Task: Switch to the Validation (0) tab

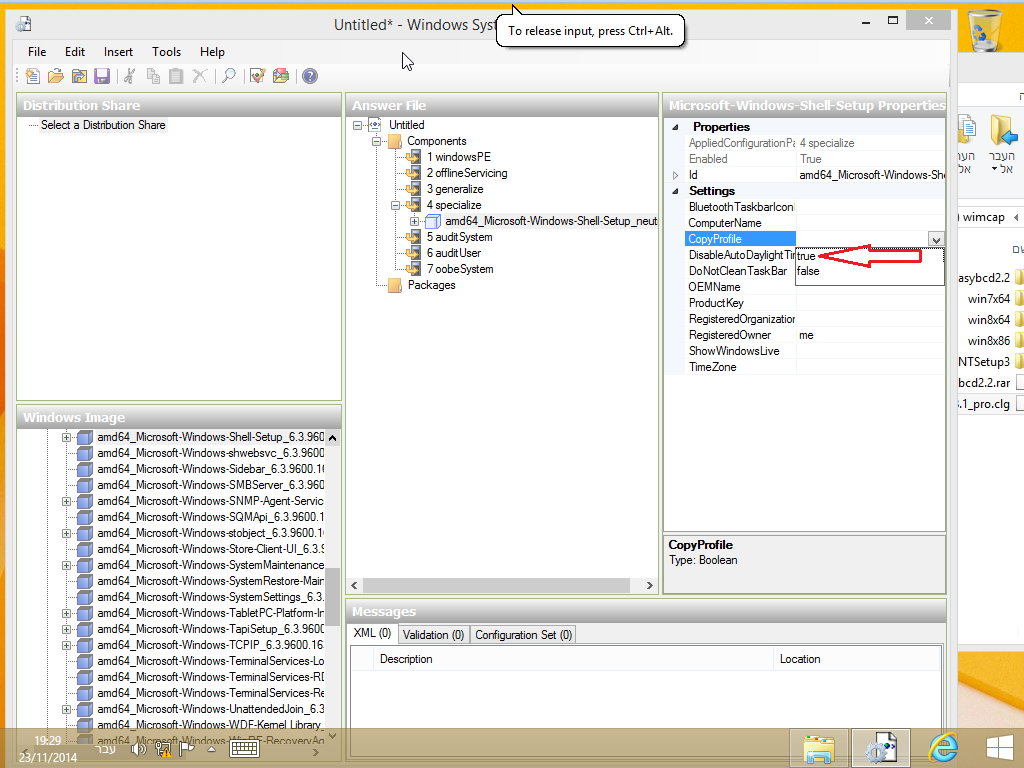Action: 433,635
